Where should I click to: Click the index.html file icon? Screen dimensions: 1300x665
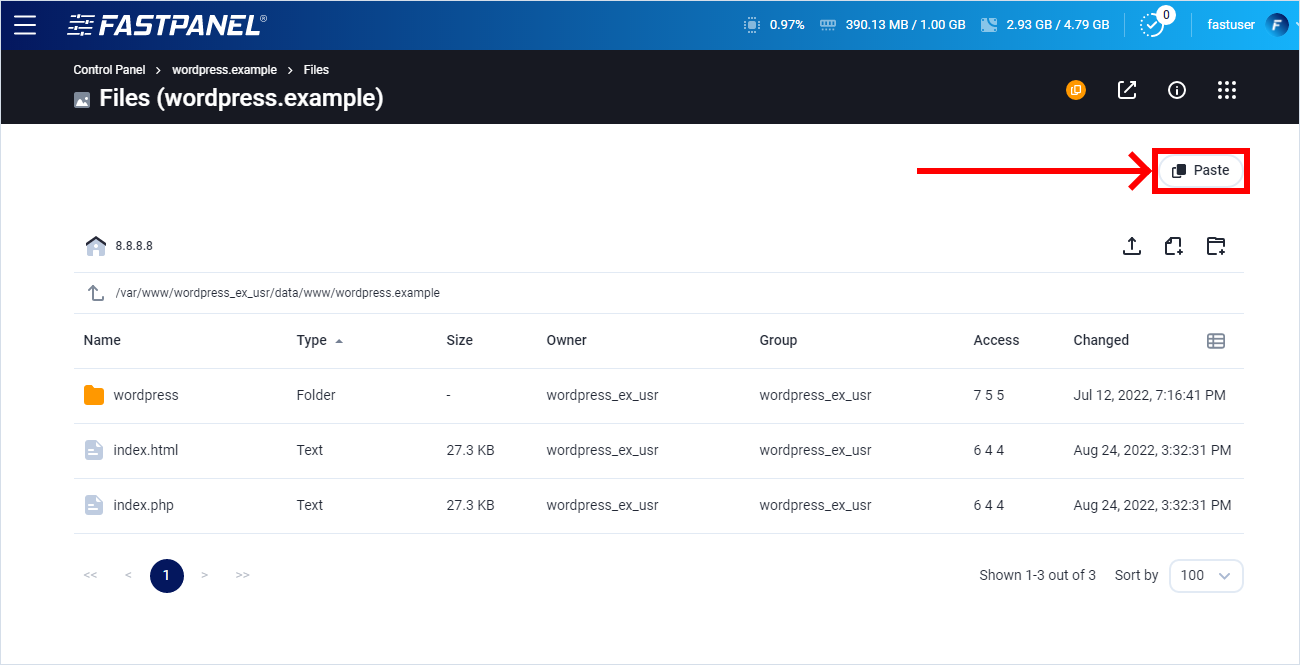click(94, 450)
